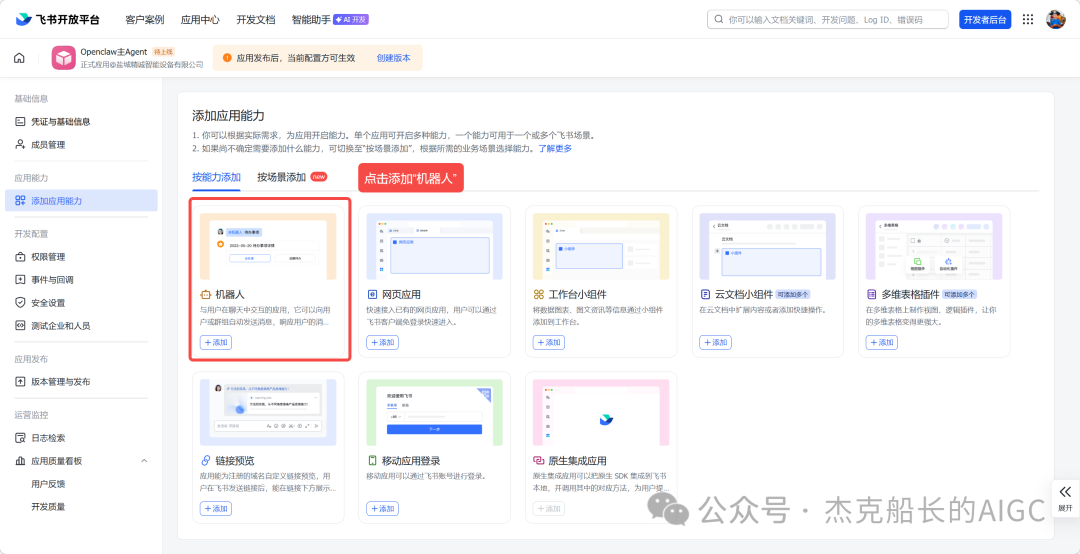Screen dimensions: 1080x554
Task: Click the 成员管理 person icon
Action: click(x=20, y=145)
